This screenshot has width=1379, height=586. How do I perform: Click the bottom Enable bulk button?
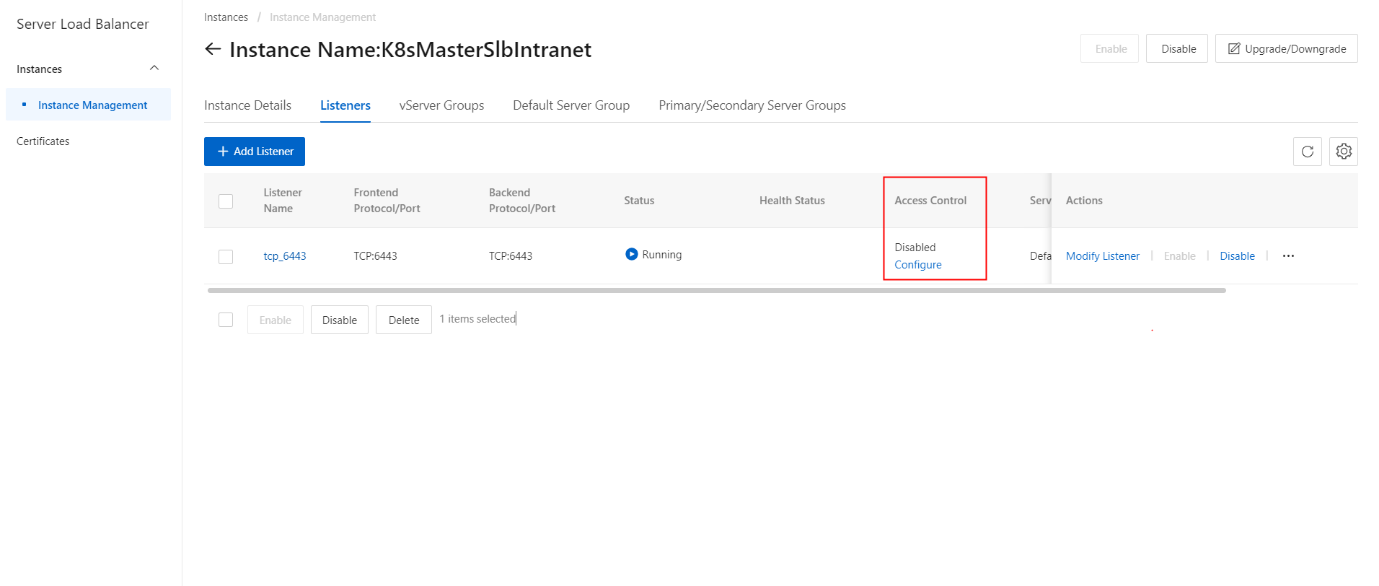pyautogui.click(x=275, y=320)
